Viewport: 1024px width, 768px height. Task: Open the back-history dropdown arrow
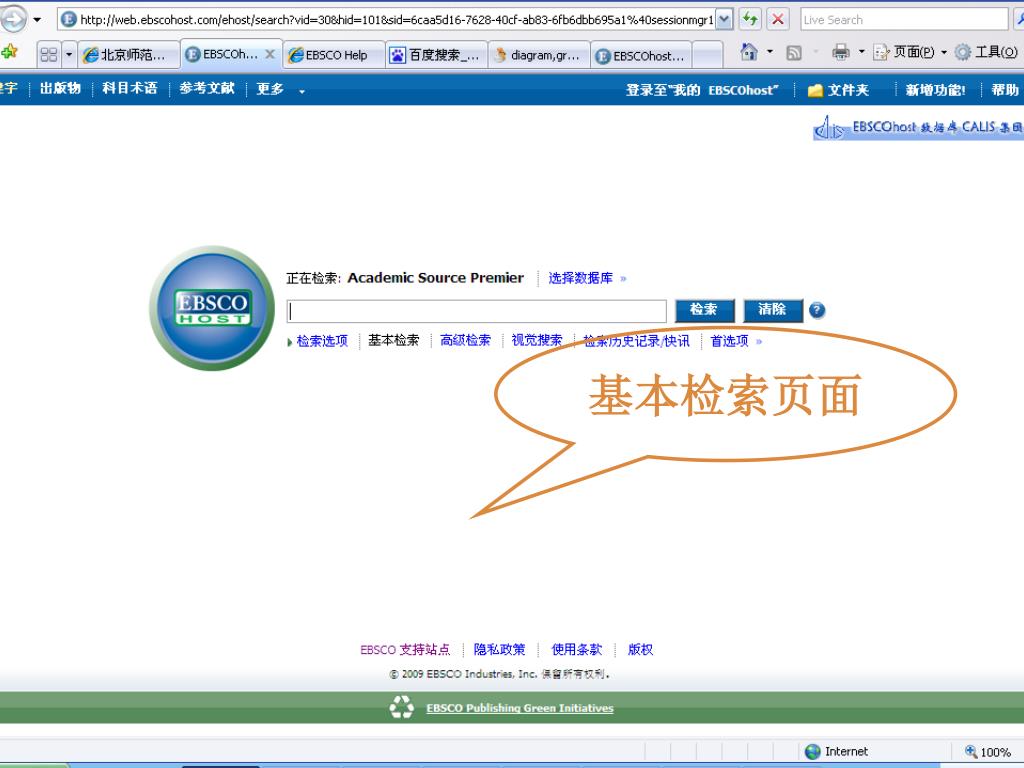(37, 20)
